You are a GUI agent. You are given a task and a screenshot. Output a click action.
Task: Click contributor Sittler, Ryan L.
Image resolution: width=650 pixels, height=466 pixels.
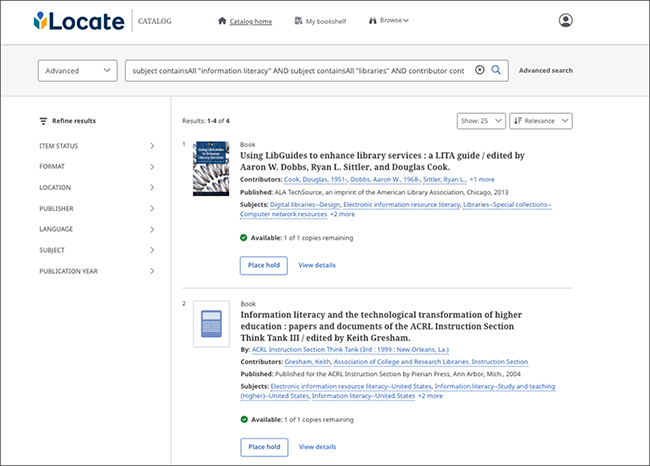pos(444,180)
